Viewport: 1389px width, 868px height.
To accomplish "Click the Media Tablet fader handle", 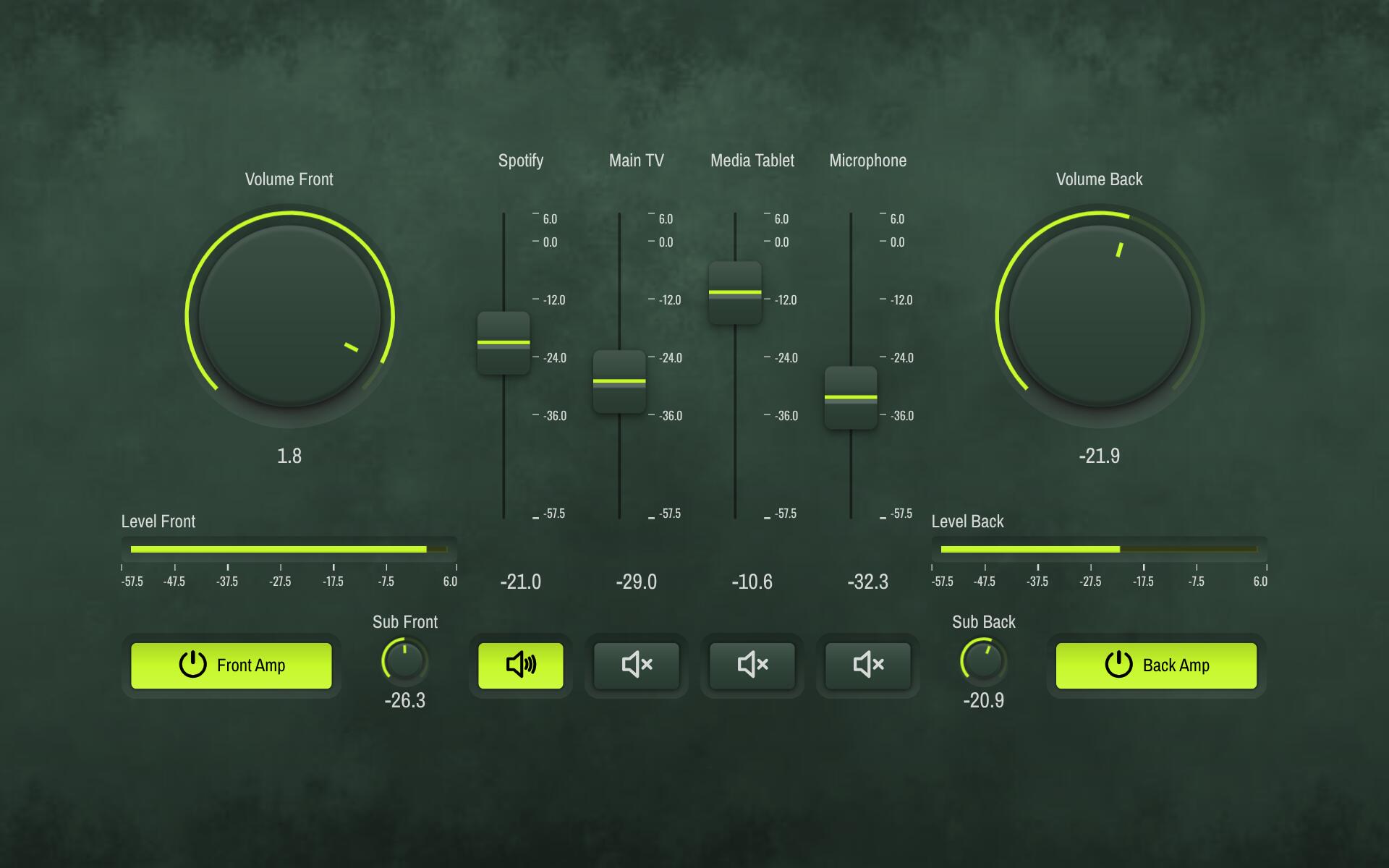I will (x=735, y=293).
